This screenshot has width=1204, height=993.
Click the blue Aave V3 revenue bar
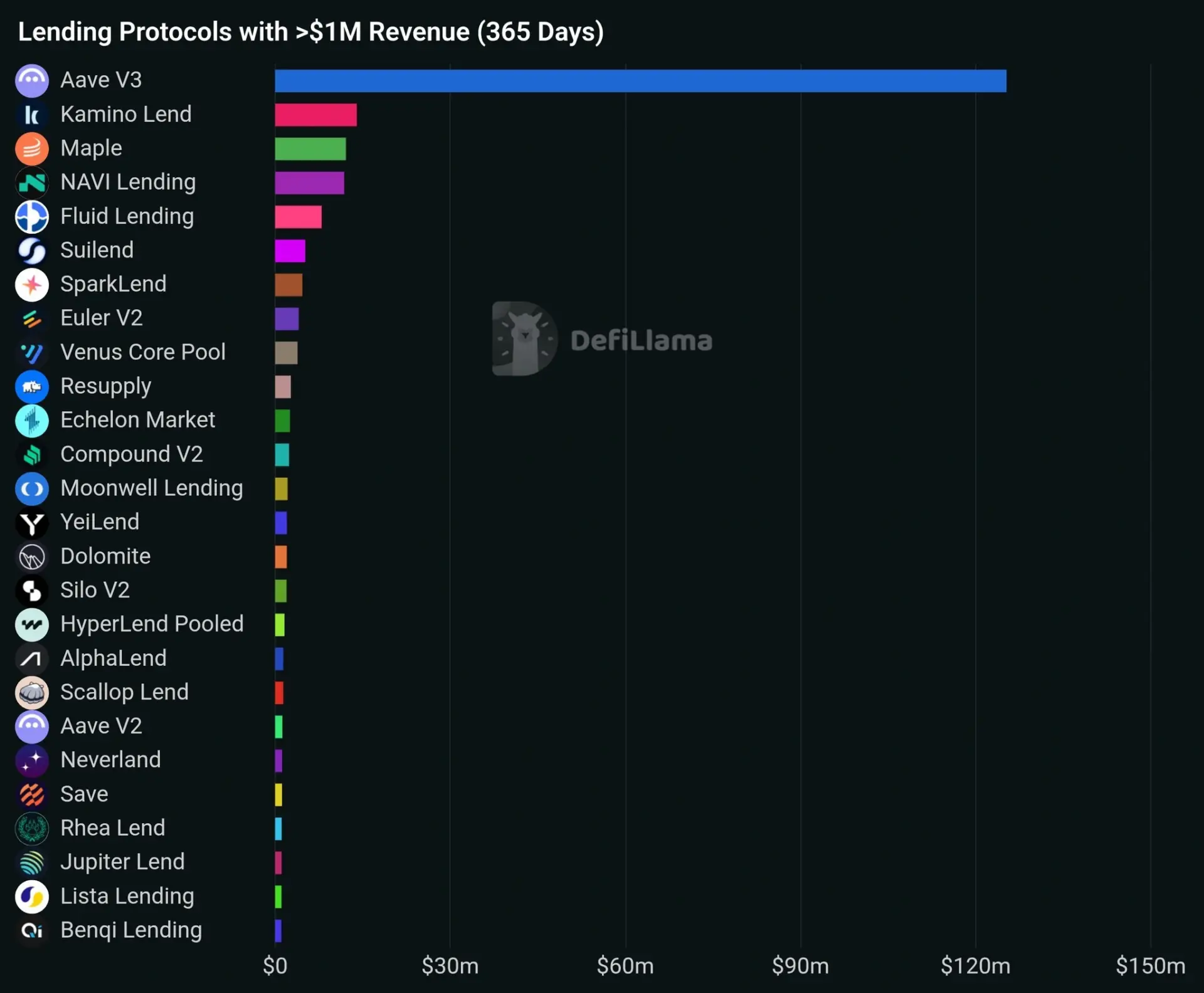[640, 81]
